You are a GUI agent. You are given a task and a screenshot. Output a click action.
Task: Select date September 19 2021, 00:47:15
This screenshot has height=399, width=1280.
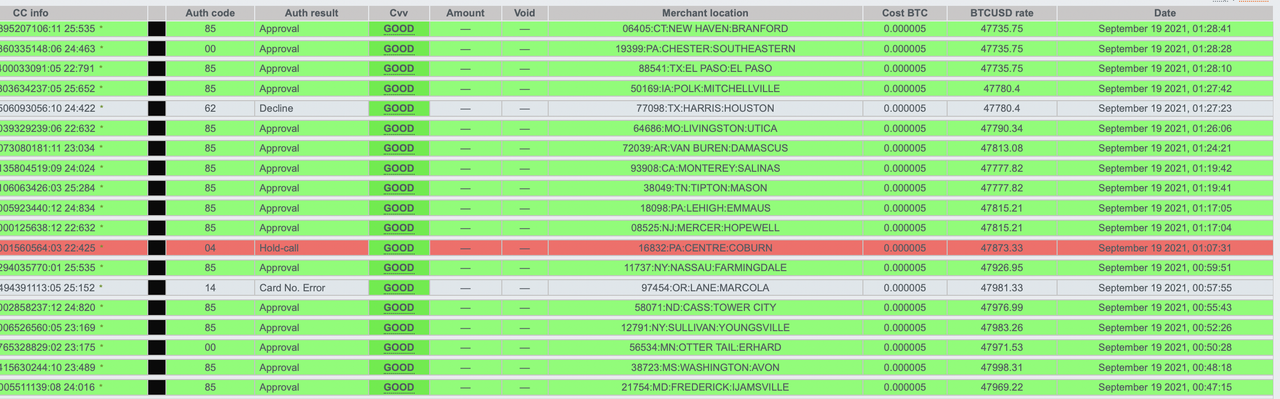1165,388
